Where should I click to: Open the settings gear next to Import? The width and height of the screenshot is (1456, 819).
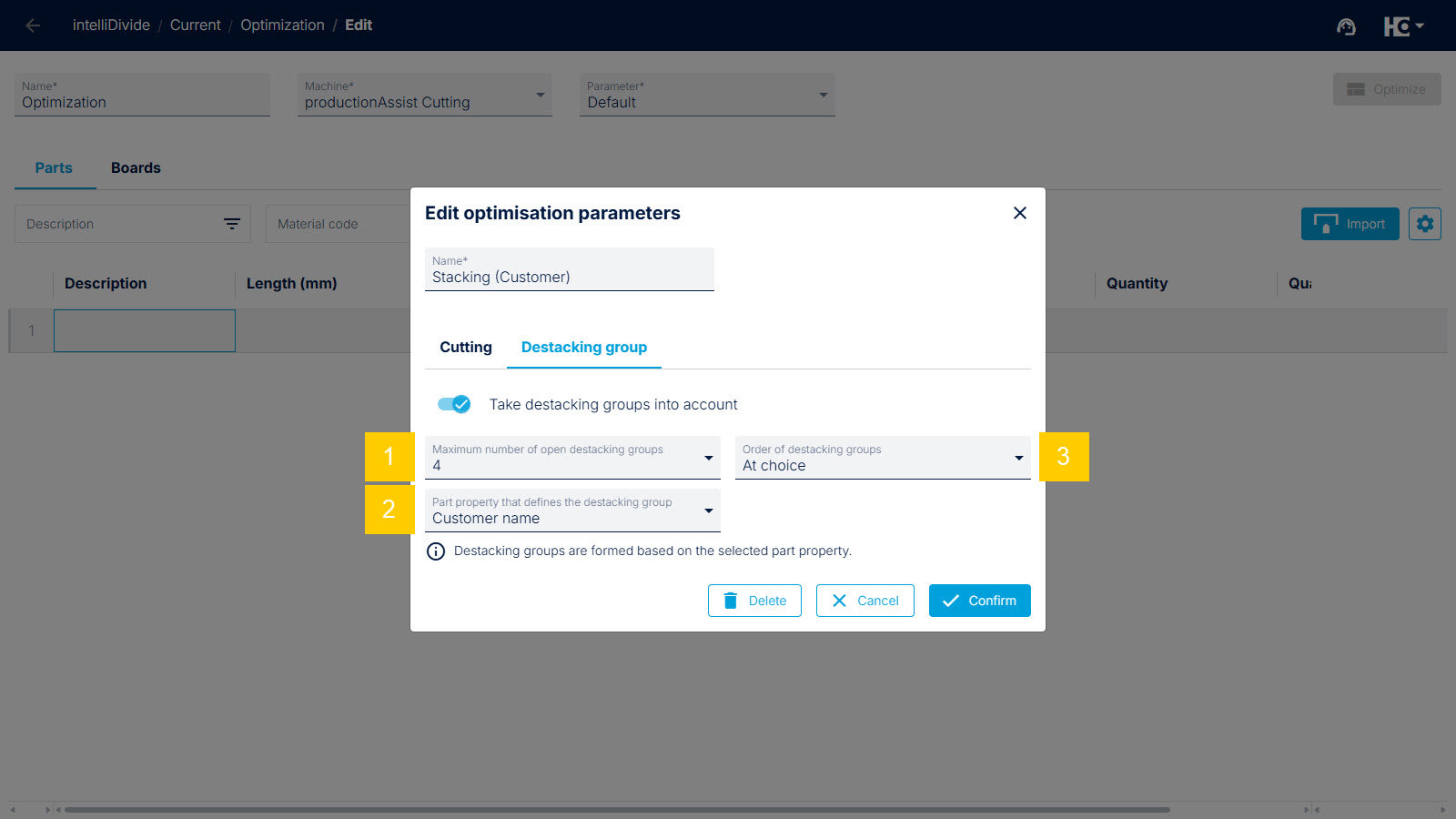point(1425,224)
